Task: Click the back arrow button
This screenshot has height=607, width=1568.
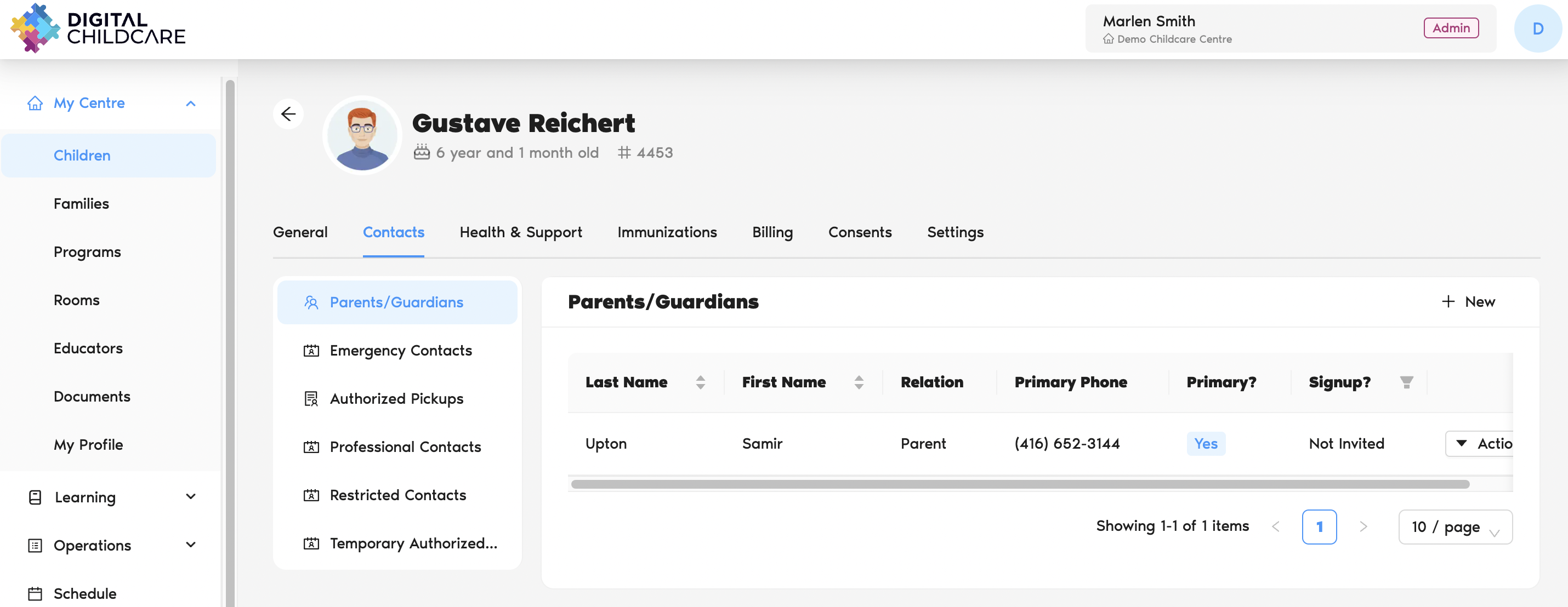Action: (x=288, y=114)
